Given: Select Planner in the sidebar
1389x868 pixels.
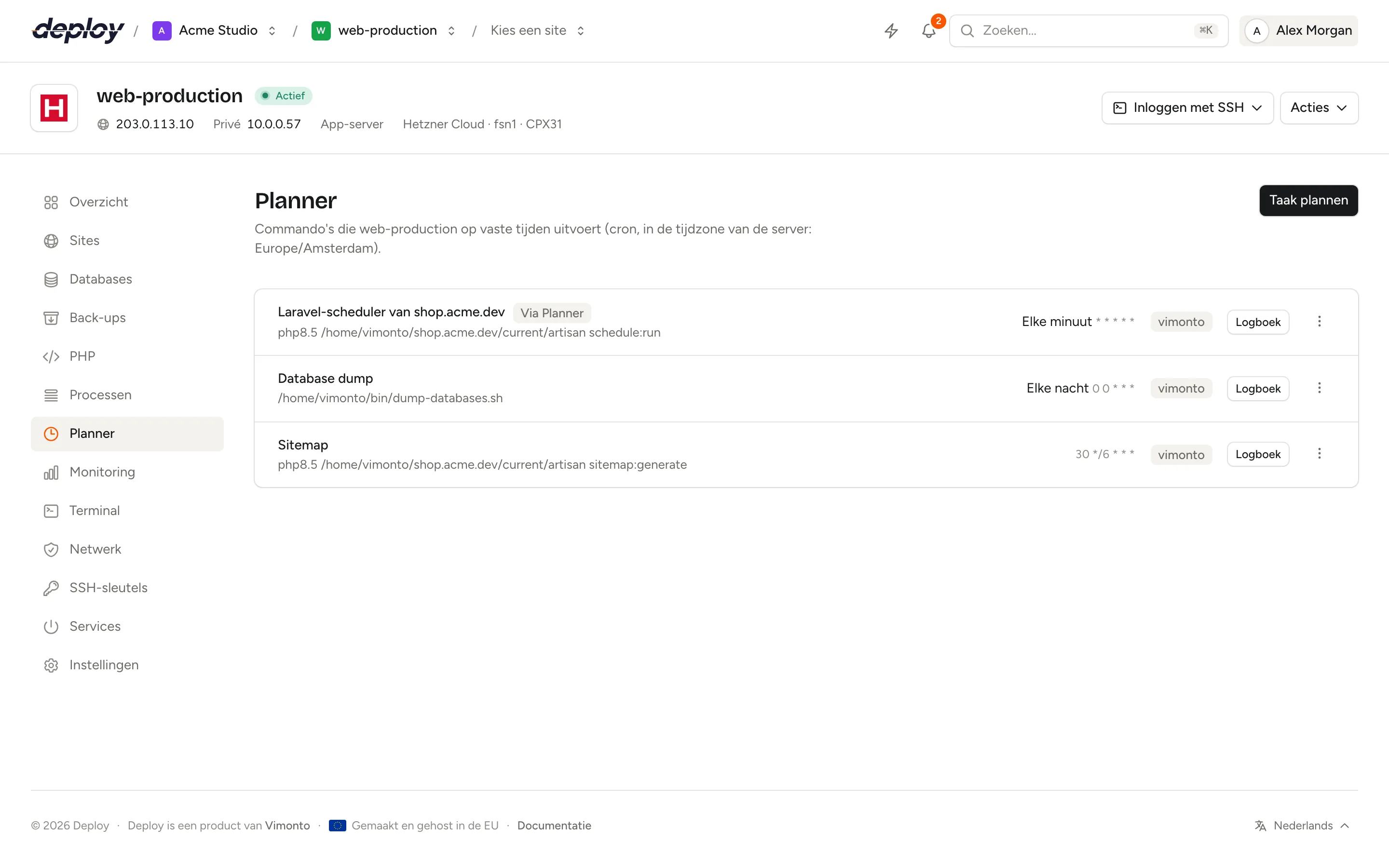Looking at the screenshot, I should (x=127, y=434).
